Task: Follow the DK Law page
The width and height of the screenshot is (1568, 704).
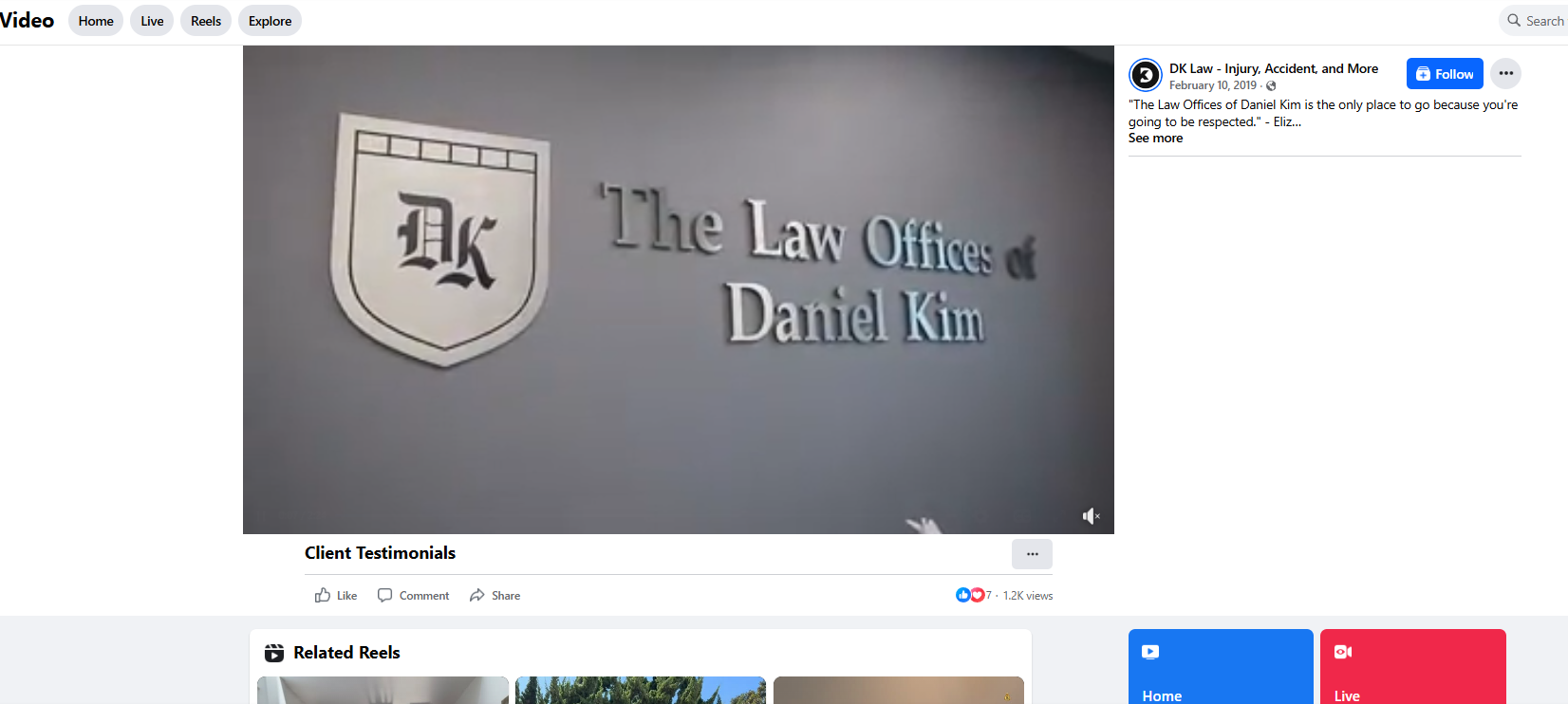Action: tap(1445, 74)
